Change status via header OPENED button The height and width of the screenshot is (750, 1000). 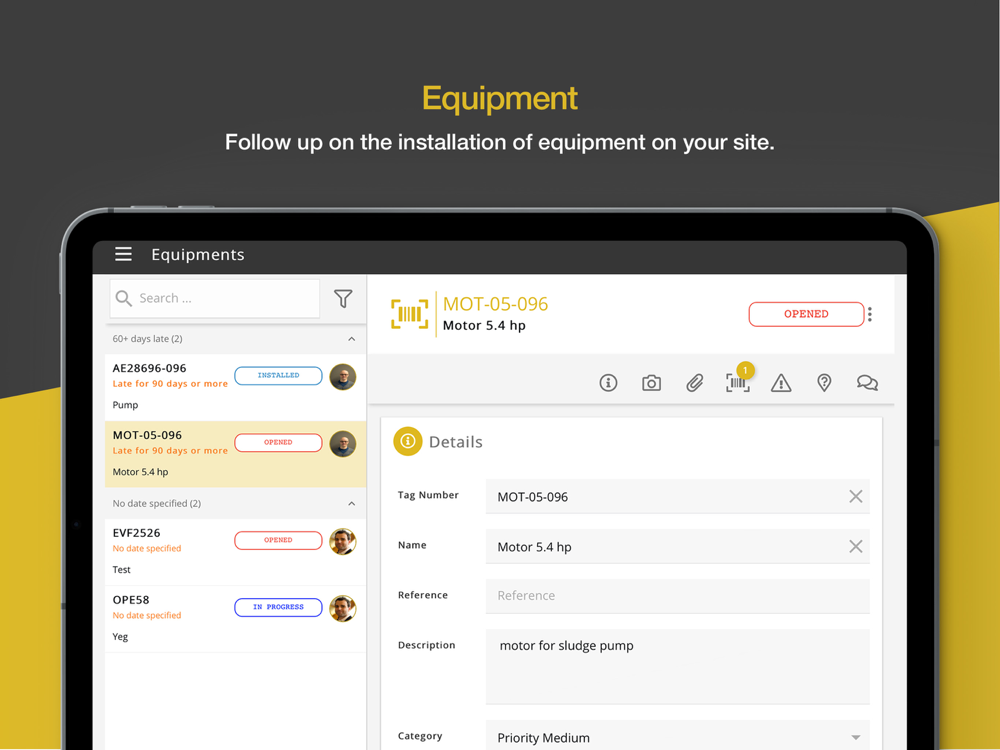point(806,314)
